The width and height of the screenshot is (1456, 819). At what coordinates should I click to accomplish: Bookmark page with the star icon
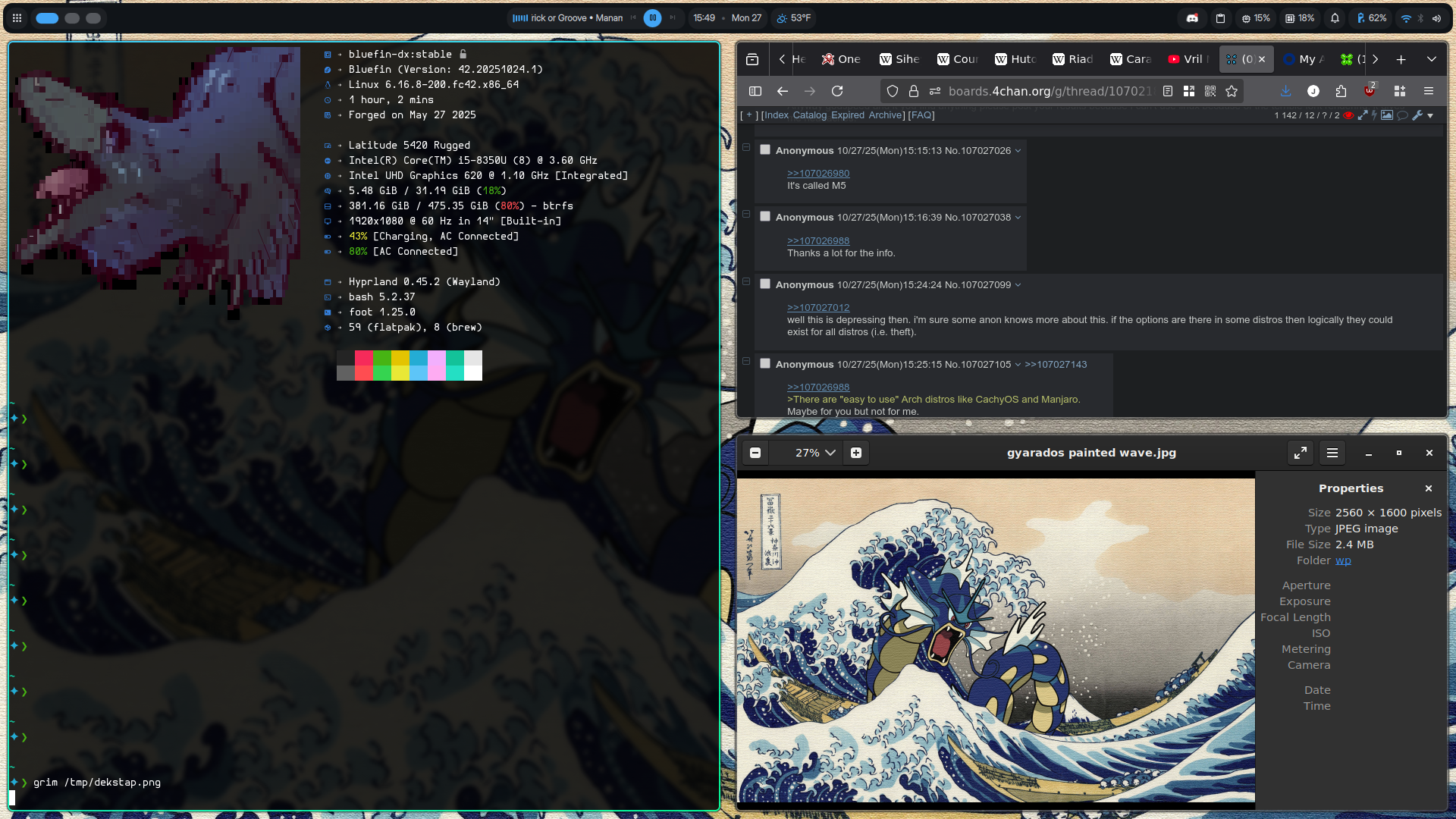coord(1232,91)
